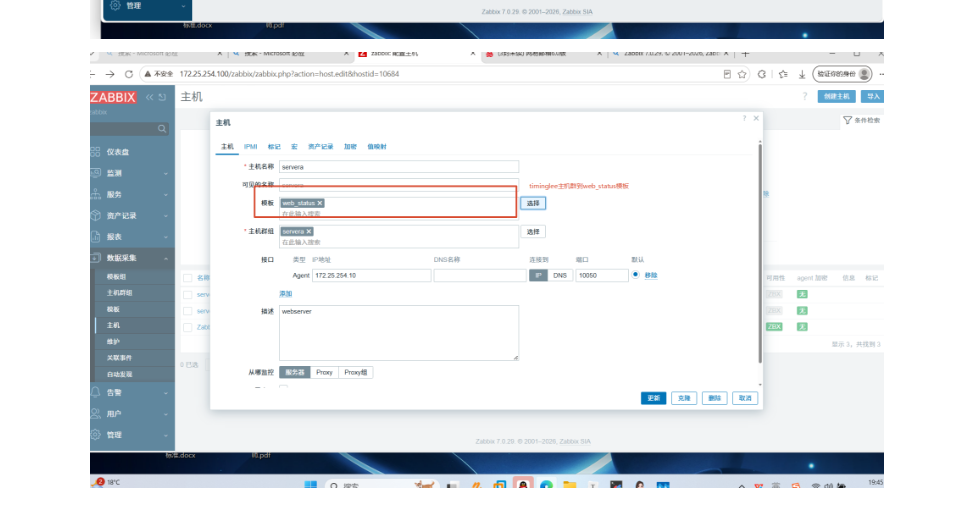Expand the 管理 sidebar menu
Screen dimensions: 955x505
point(132,435)
